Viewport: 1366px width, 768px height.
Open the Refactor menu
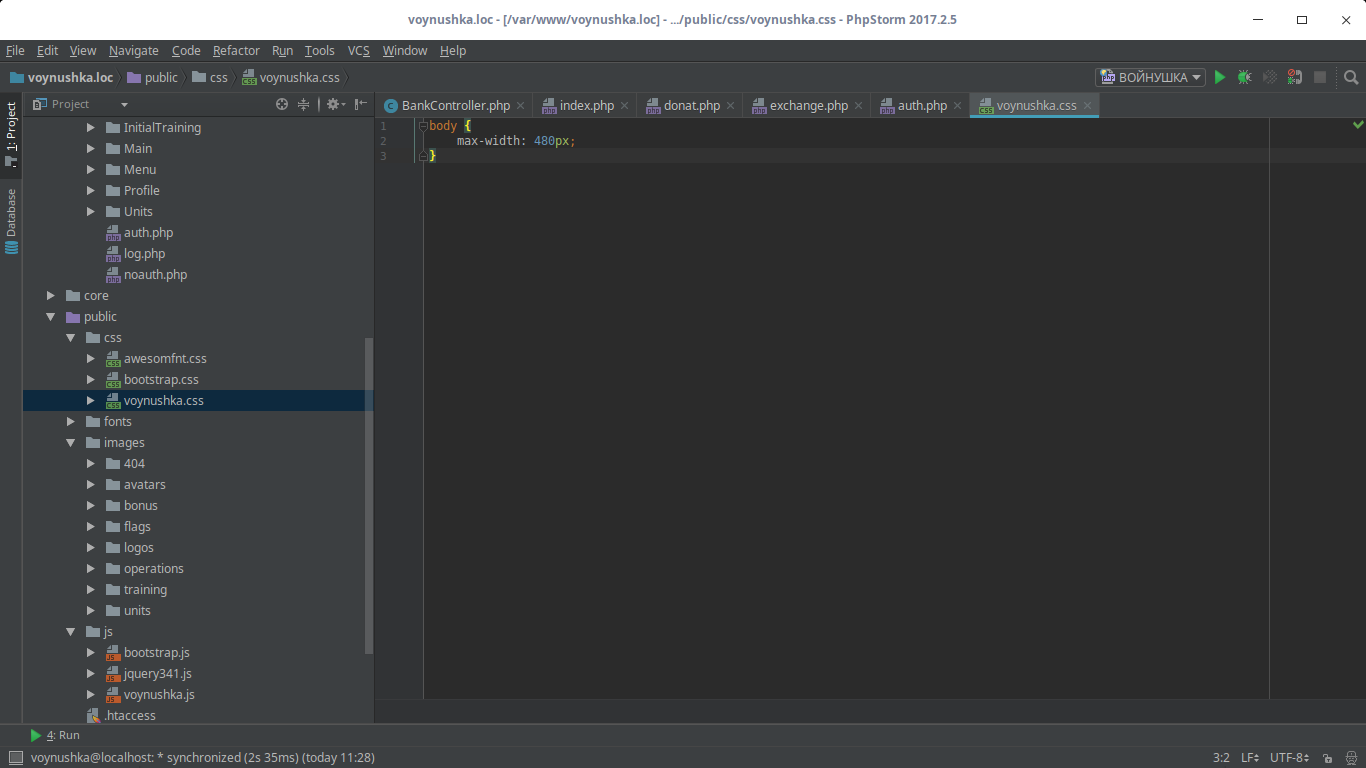pyautogui.click(x=236, y=51)
